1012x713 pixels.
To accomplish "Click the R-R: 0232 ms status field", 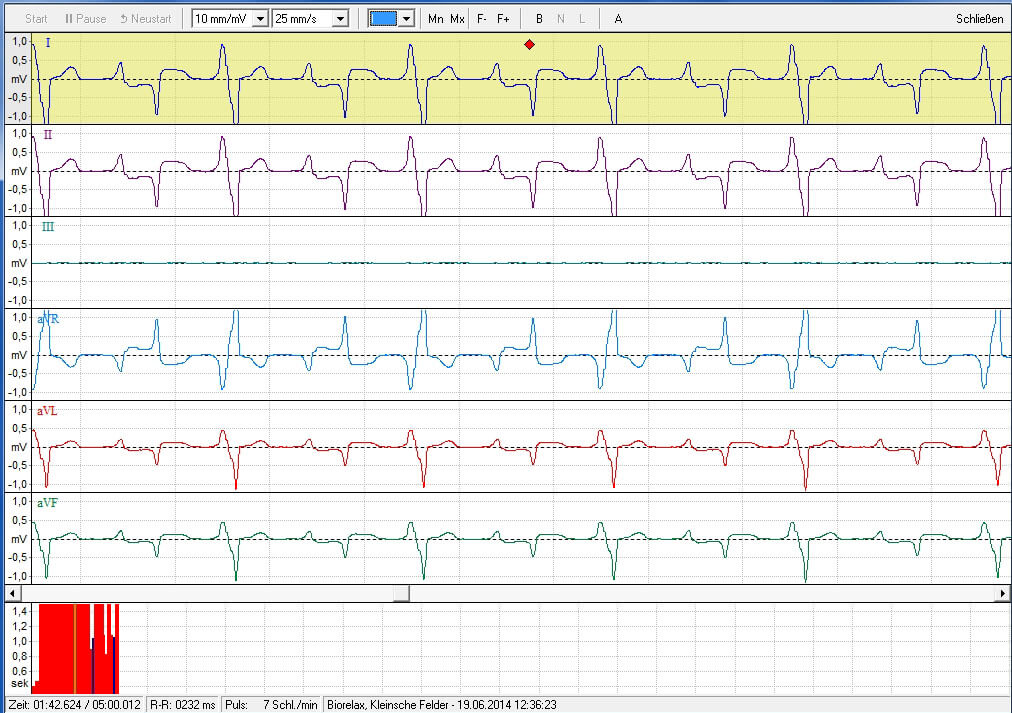I will click(x=183, y=705).
